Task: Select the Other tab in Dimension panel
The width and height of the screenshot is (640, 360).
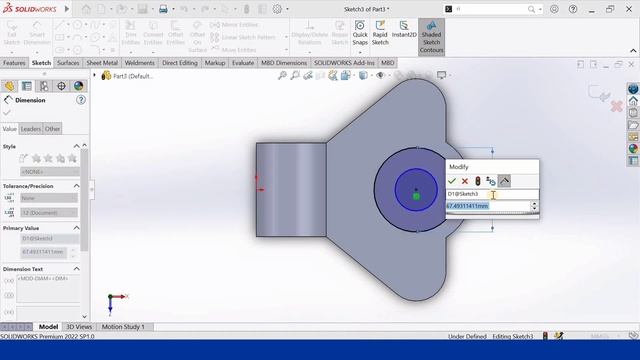Action: click(52, 129)
